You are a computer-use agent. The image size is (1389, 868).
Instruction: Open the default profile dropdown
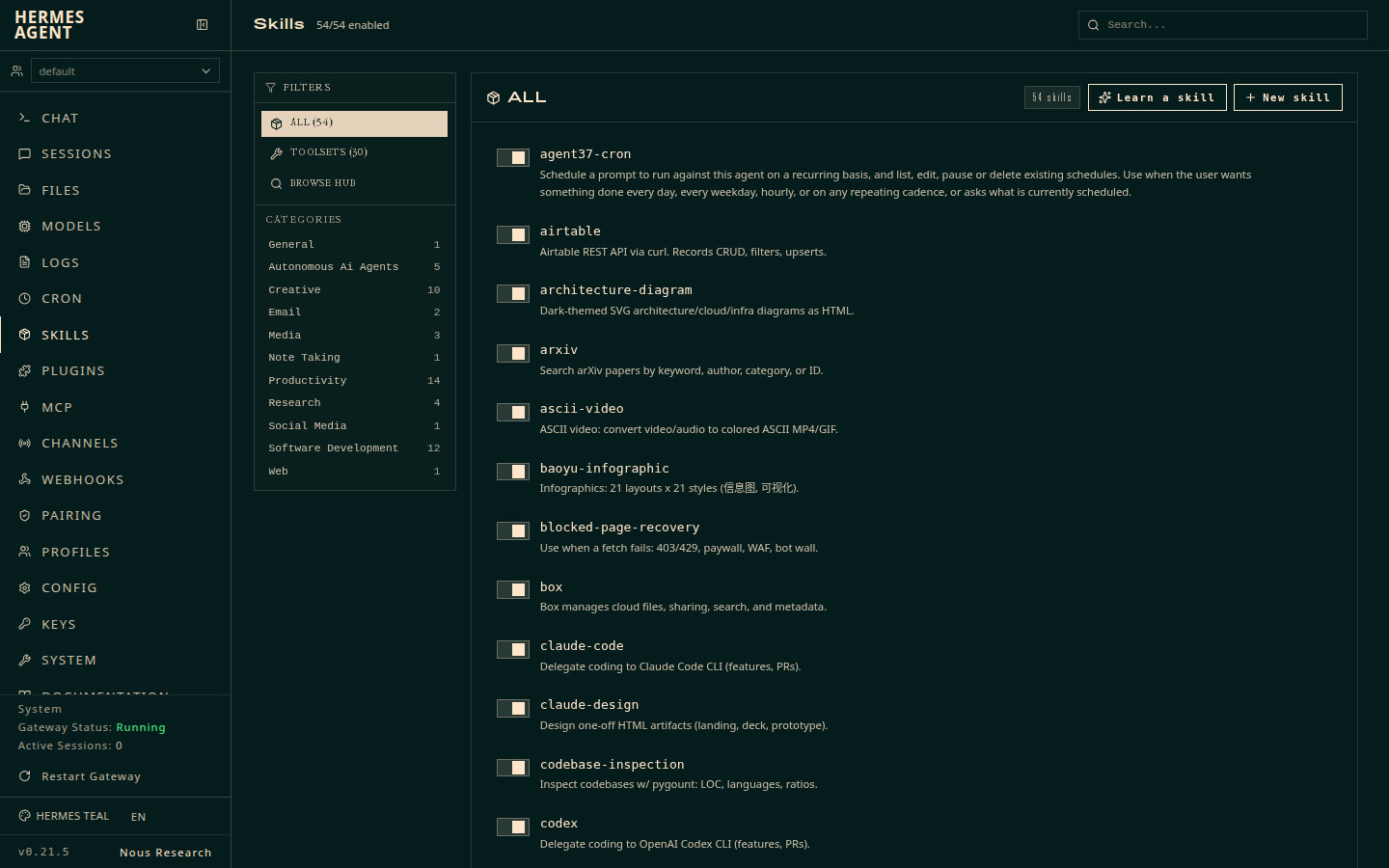pyautogui.click(x=125, y=70)
